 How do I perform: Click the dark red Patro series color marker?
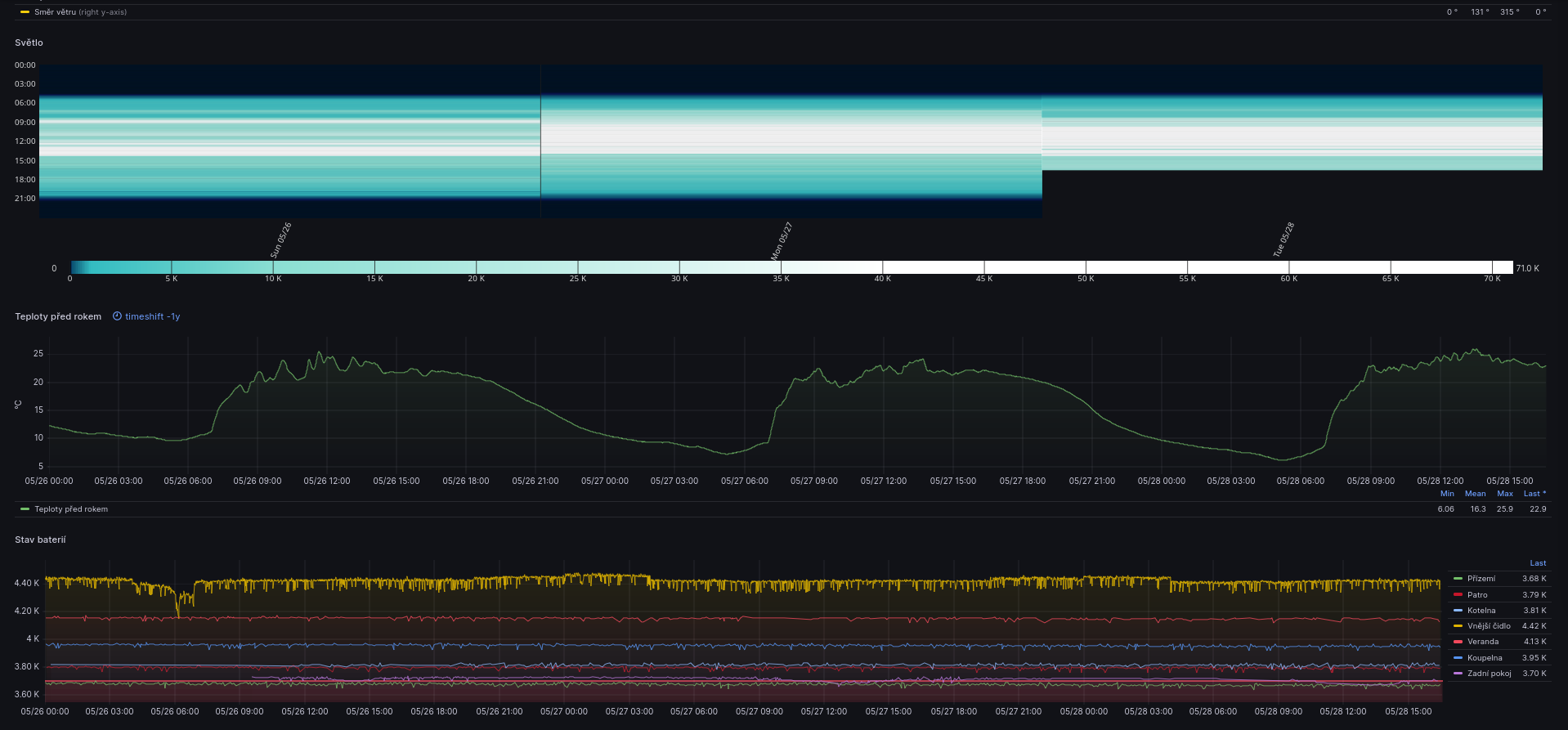1458,595
